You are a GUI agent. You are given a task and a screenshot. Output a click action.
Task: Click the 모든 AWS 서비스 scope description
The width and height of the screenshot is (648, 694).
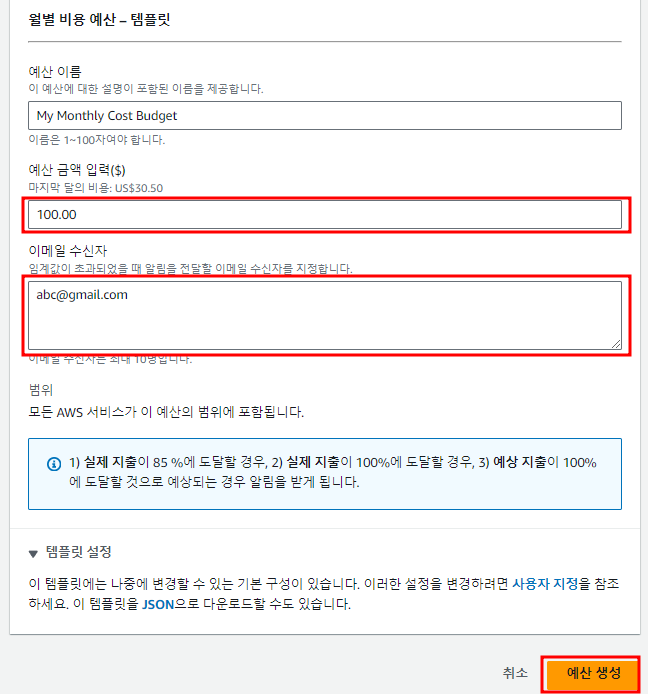(166, 412)
